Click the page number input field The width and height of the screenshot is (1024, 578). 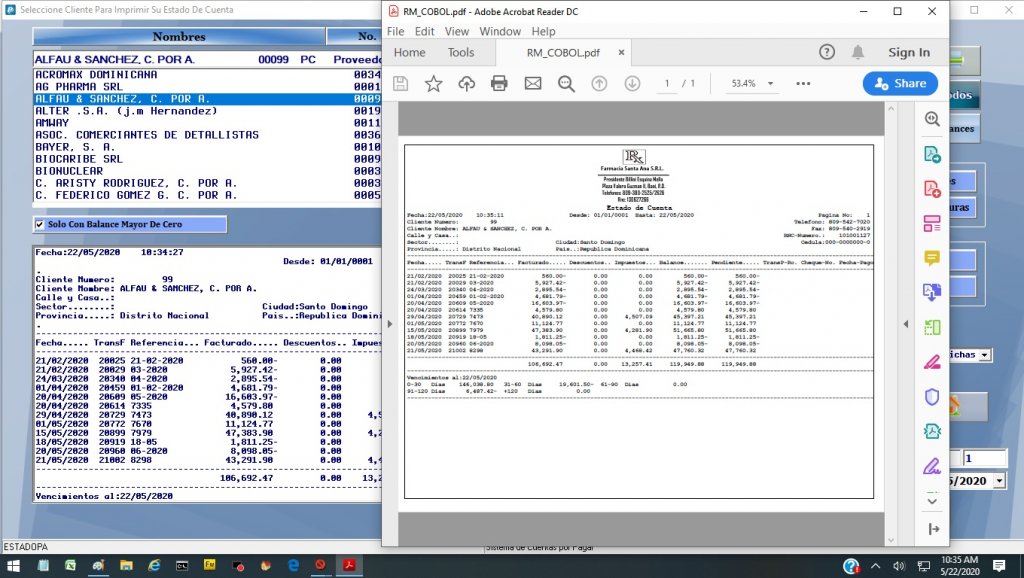[667, 84]
